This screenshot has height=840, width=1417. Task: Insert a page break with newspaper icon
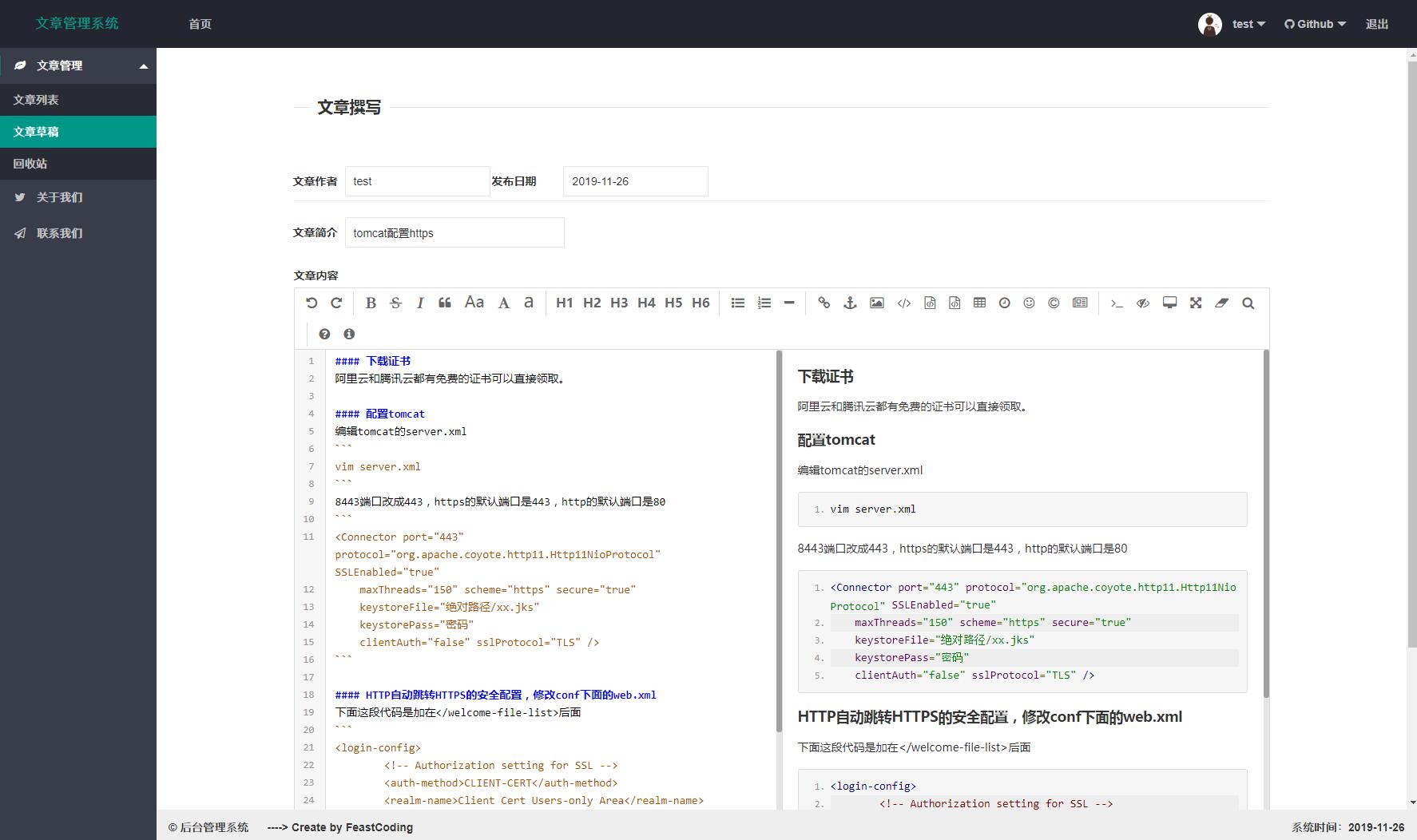click(1080, 303)
